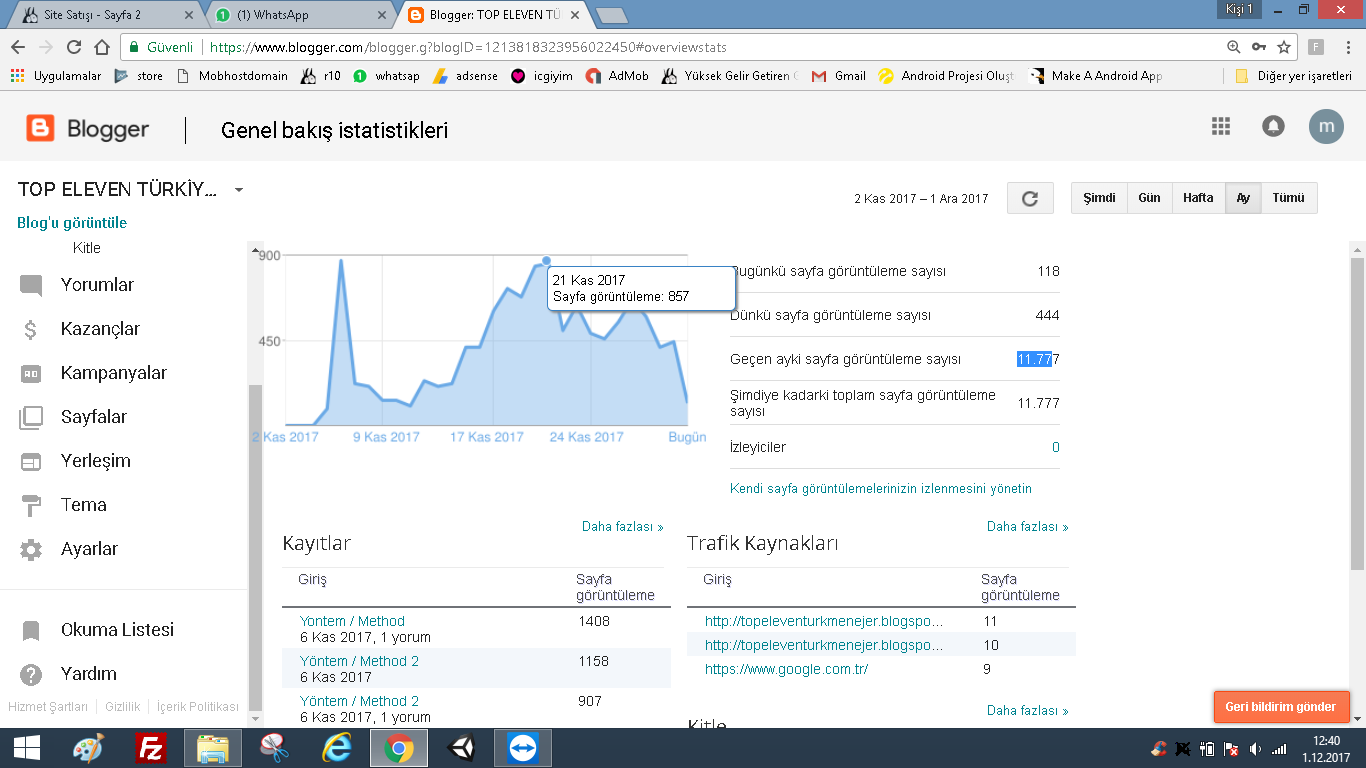
Task: Open the https://www.google.com.tr/ traffic source
Action: coord(786,669)
